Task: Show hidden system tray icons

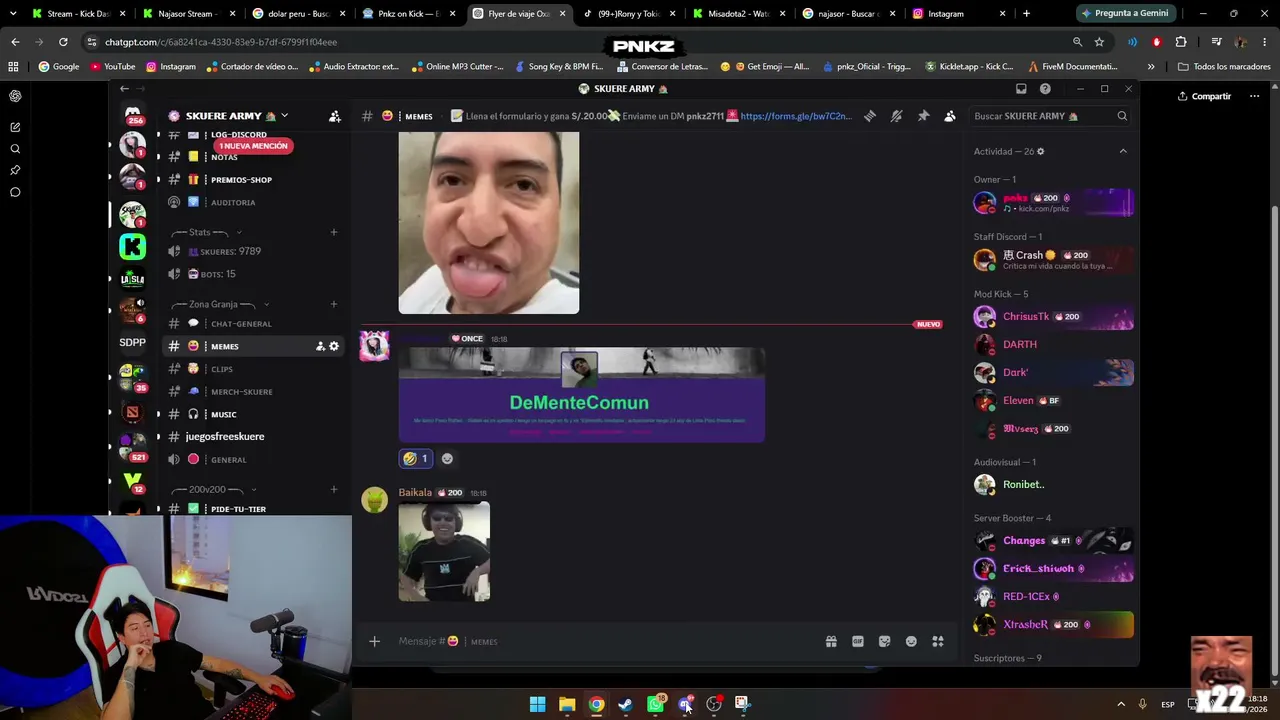Action: [x=1121, y=704]
